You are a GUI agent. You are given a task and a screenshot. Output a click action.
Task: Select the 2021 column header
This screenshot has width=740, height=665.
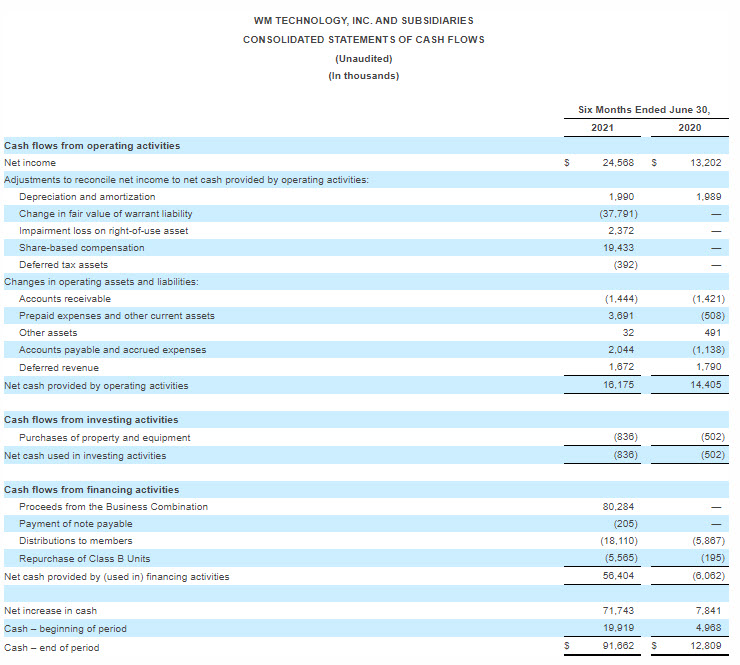click(602, 128)
